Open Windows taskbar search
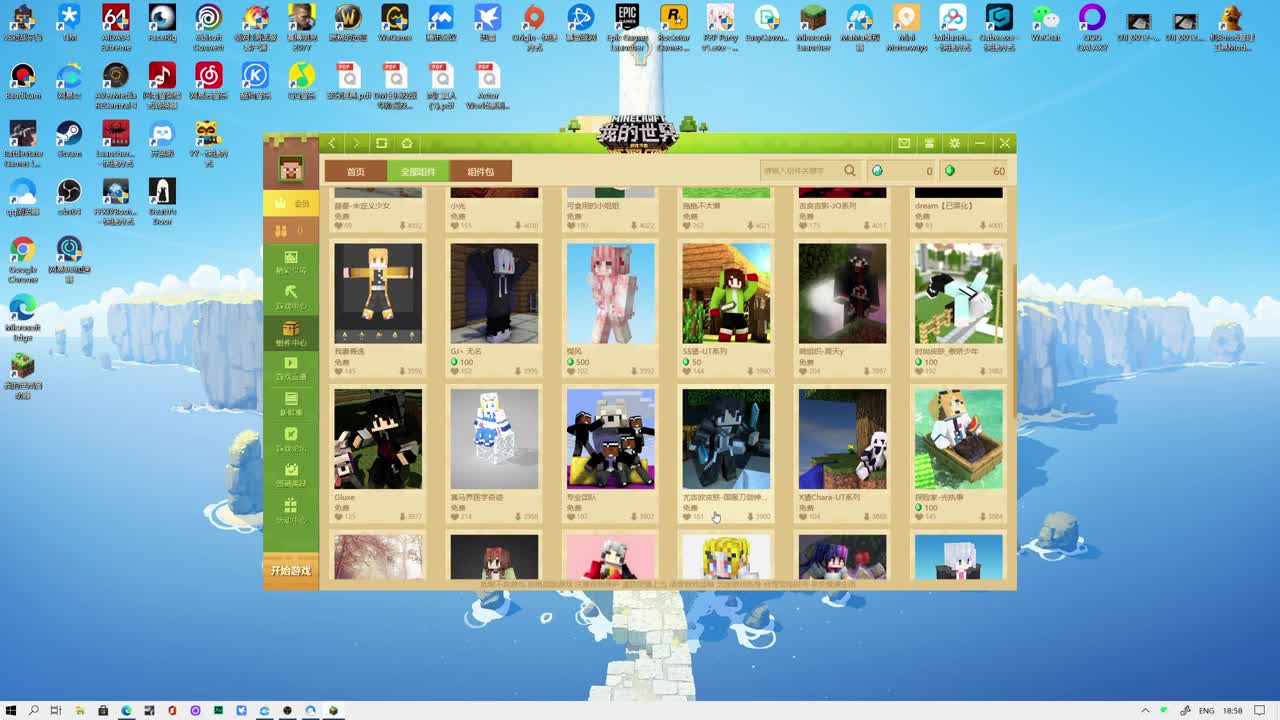The width and height of the screenshot is (1280, 720). click(x=33, y=710)
